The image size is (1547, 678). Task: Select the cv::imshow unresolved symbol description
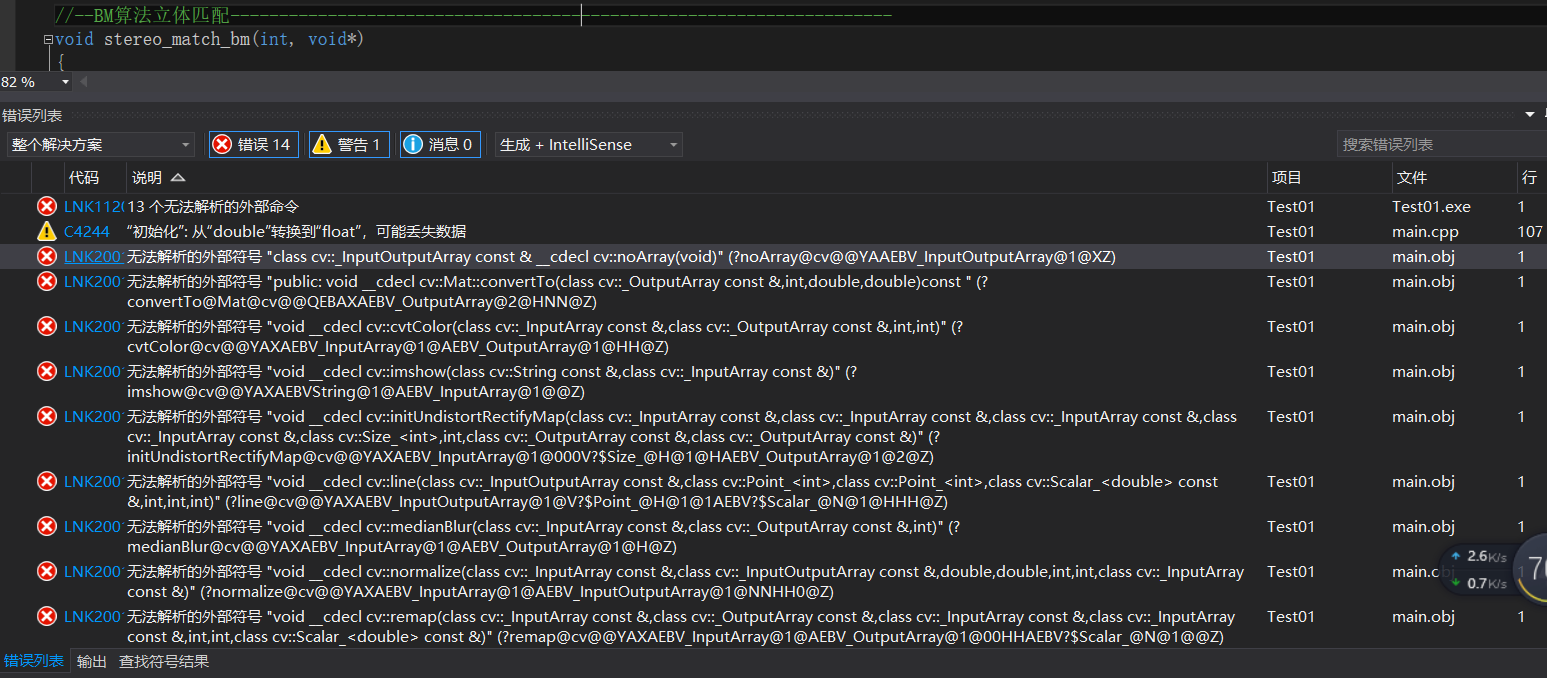492,382
